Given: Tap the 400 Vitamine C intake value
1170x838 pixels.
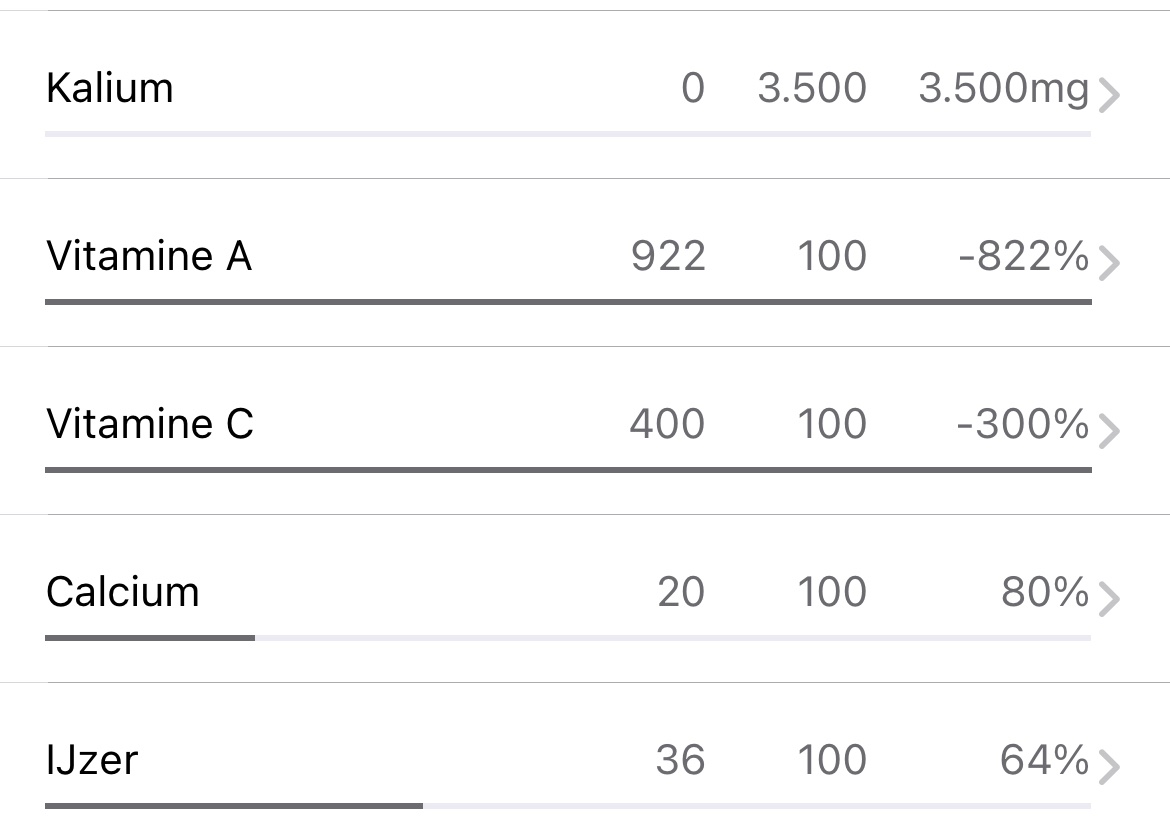Looking at the screenshot, I should [667, 425].
